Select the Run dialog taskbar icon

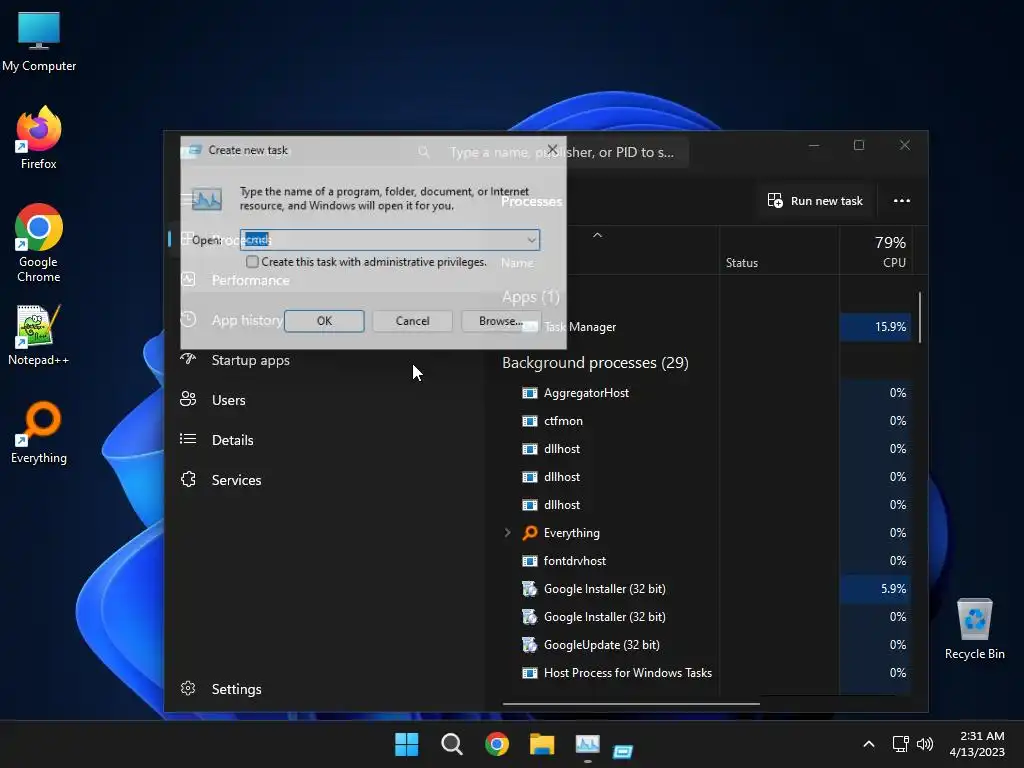(623, 751)
